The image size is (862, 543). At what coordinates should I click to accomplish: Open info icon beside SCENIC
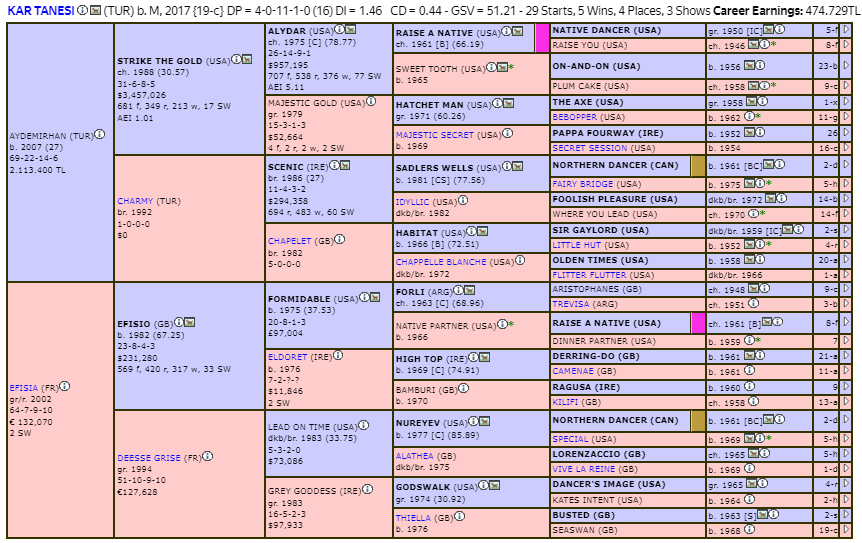[334, 165]
